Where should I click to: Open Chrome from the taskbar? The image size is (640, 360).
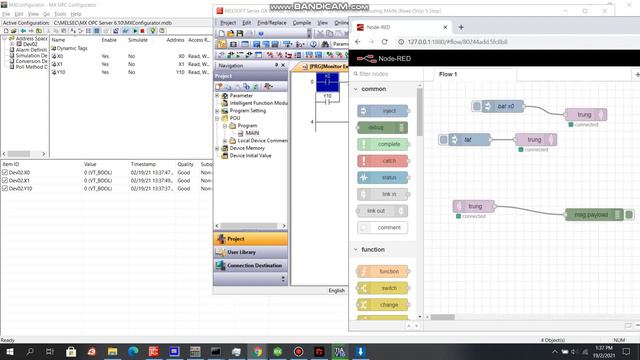(x=257, y=351)
